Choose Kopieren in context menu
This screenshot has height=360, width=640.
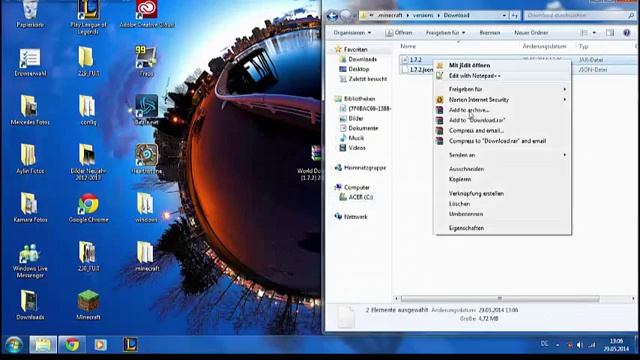click(x=502, y=179)
